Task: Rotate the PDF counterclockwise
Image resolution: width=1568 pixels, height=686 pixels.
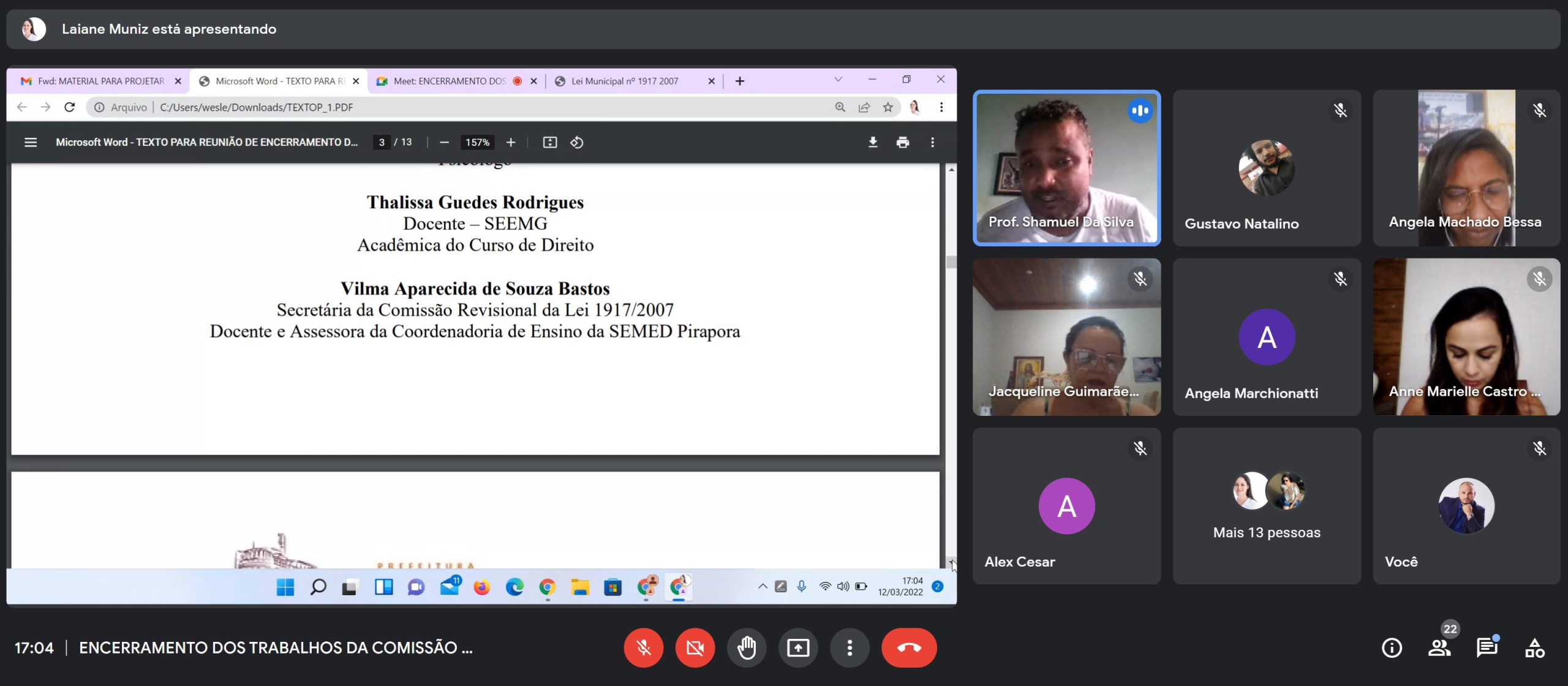Action: coord(576,142)
